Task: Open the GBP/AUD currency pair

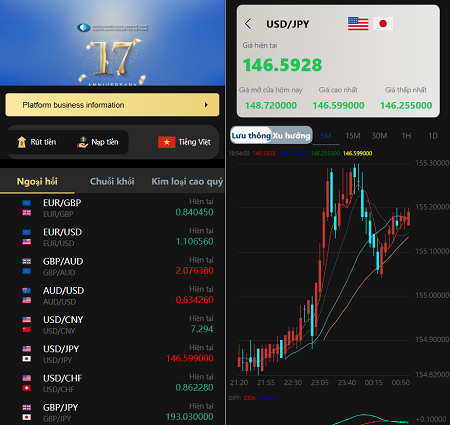Action: (112, 266)
